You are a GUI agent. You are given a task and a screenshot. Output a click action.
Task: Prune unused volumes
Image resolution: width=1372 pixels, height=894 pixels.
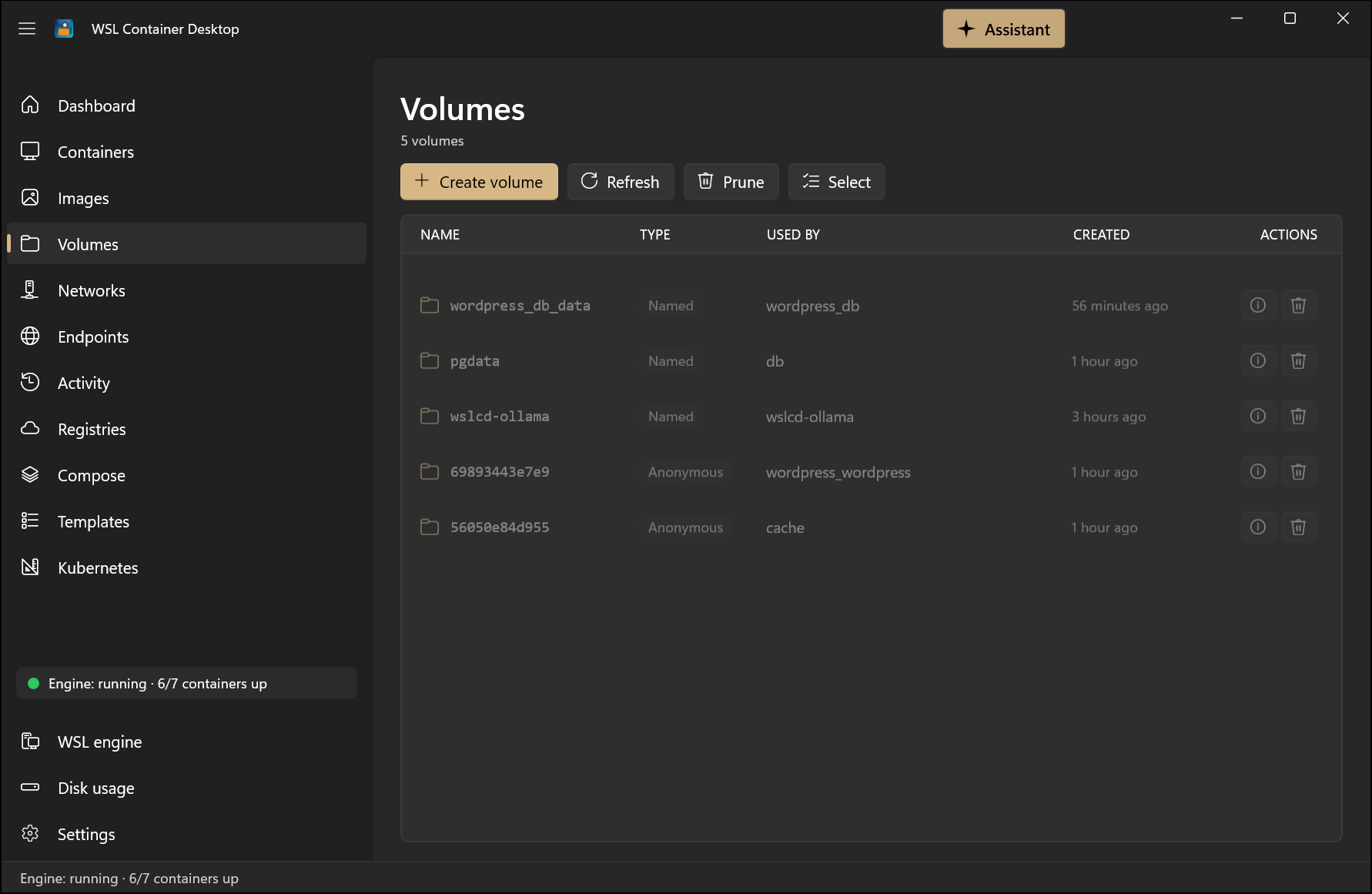click(731, 182)
